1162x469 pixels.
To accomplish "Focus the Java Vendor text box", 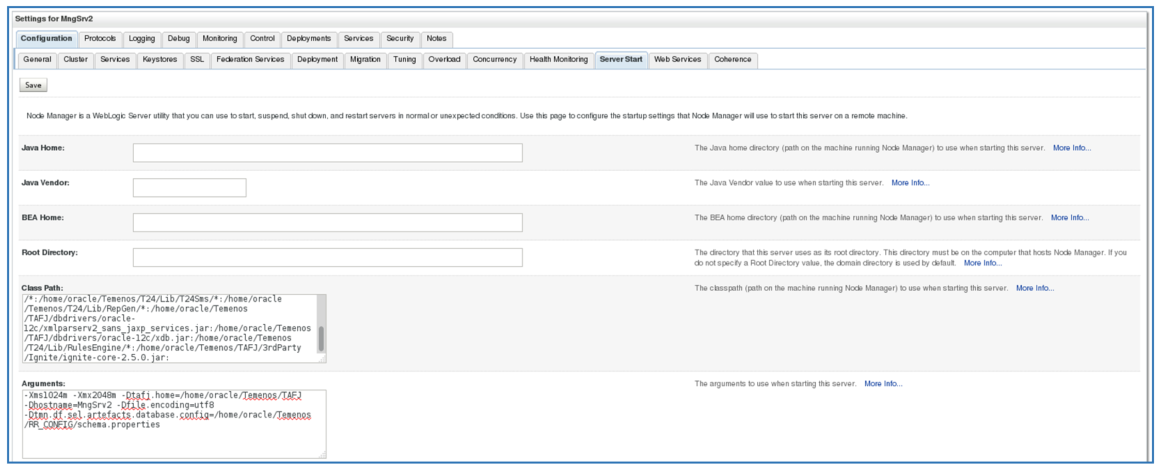I will pos(189,187).
